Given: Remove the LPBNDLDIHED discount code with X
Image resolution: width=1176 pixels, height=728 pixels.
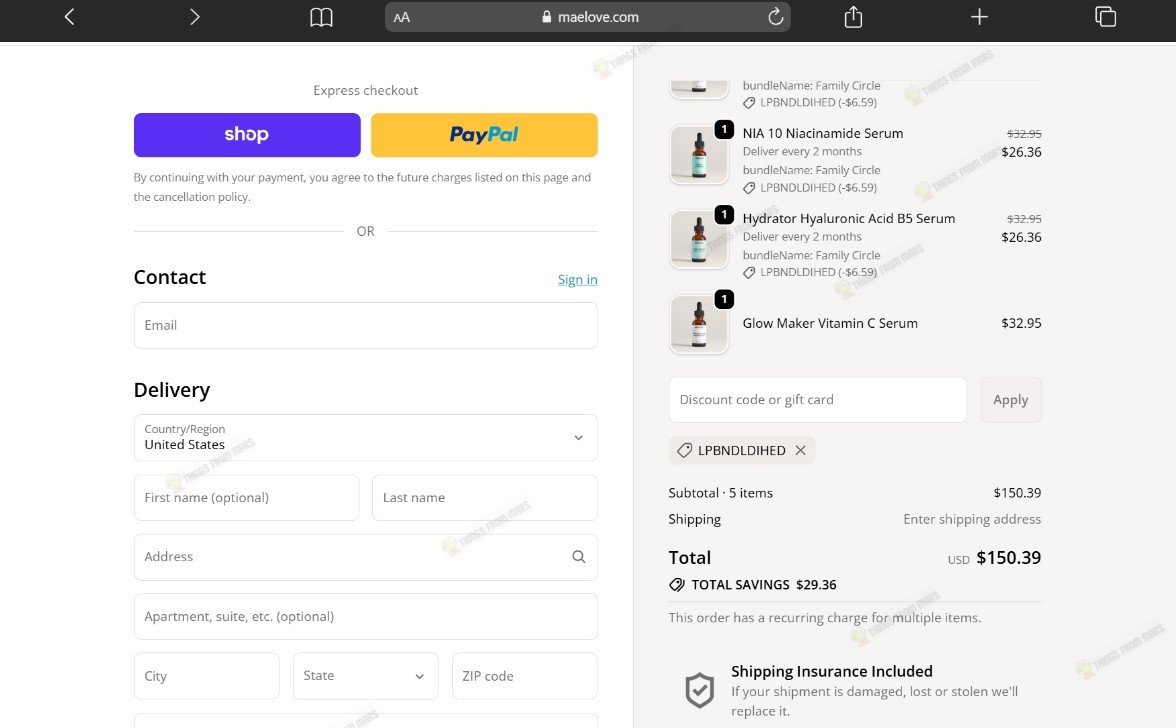Looking at the screenshot, I should click(800, 450).
